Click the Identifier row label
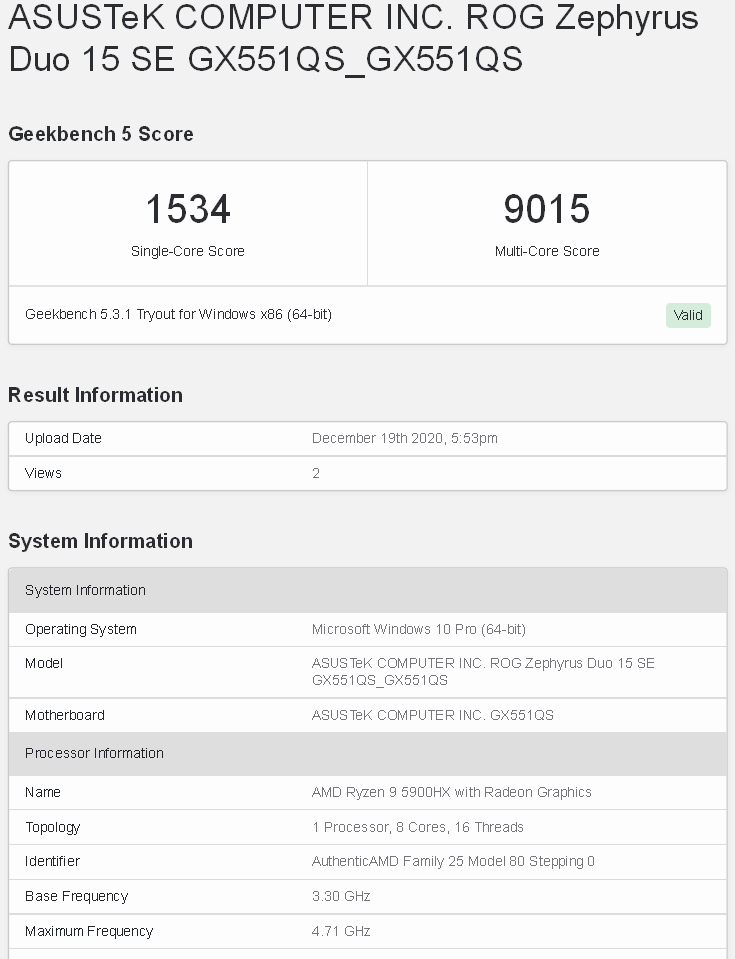 point(52,861)
